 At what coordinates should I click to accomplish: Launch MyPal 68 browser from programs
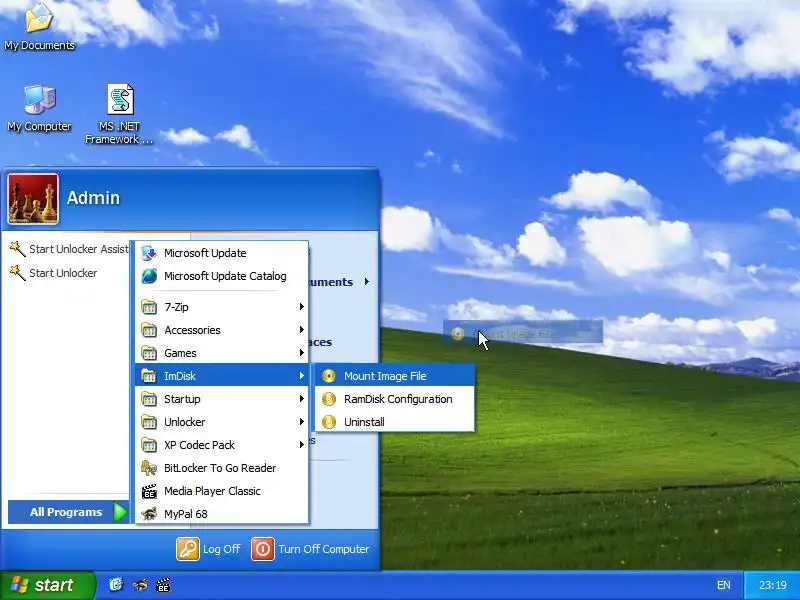[x=221, y=513]
